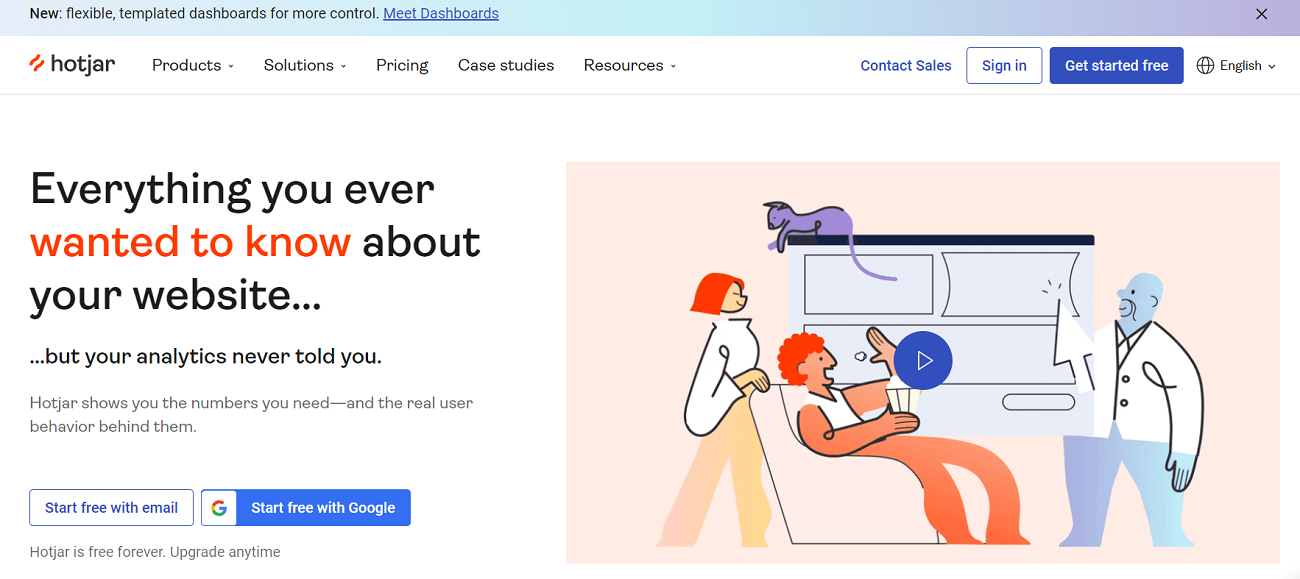Click Start free with email

click(111, 508)
